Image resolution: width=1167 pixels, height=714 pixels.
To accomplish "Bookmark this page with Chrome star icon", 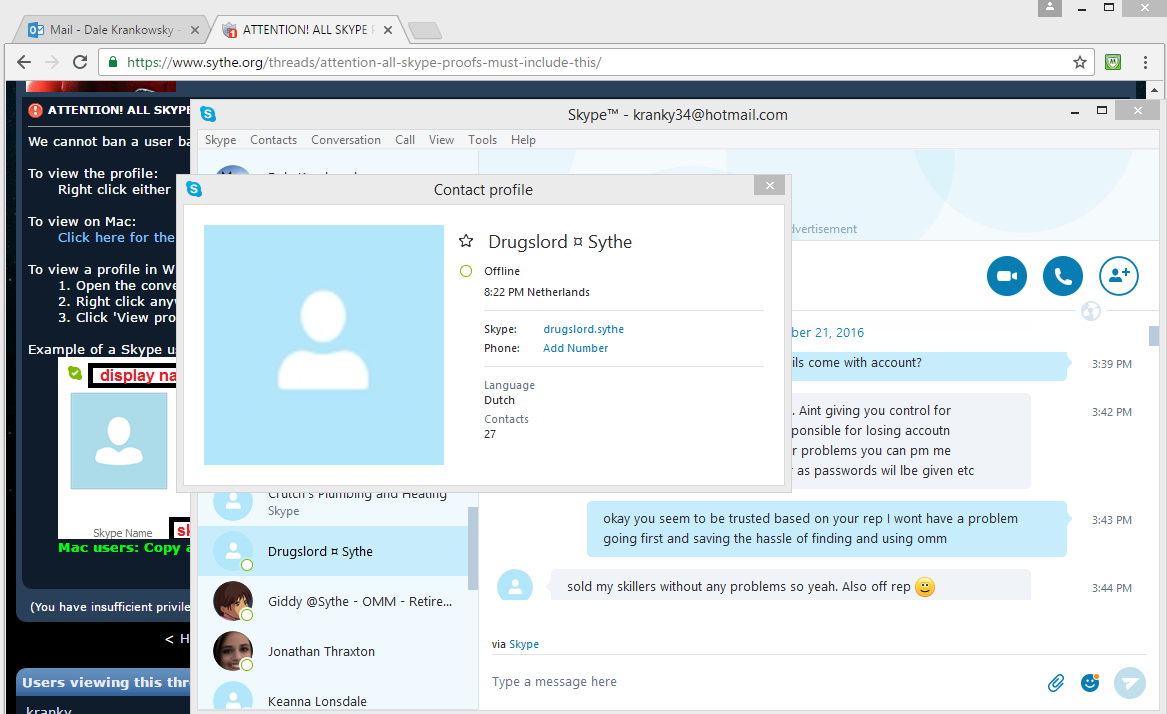I will click(1080, 63).
